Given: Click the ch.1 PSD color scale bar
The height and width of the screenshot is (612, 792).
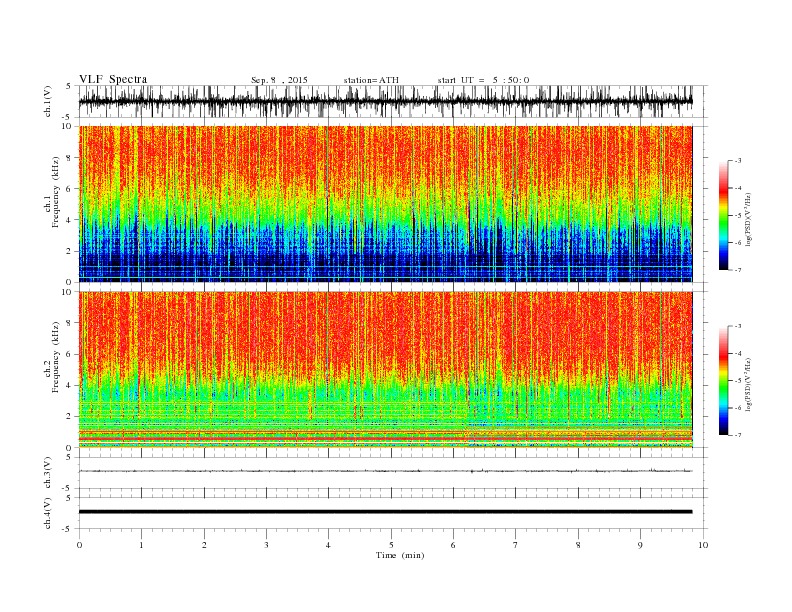Looking at the screenshot, I should (x=724, y=215).
